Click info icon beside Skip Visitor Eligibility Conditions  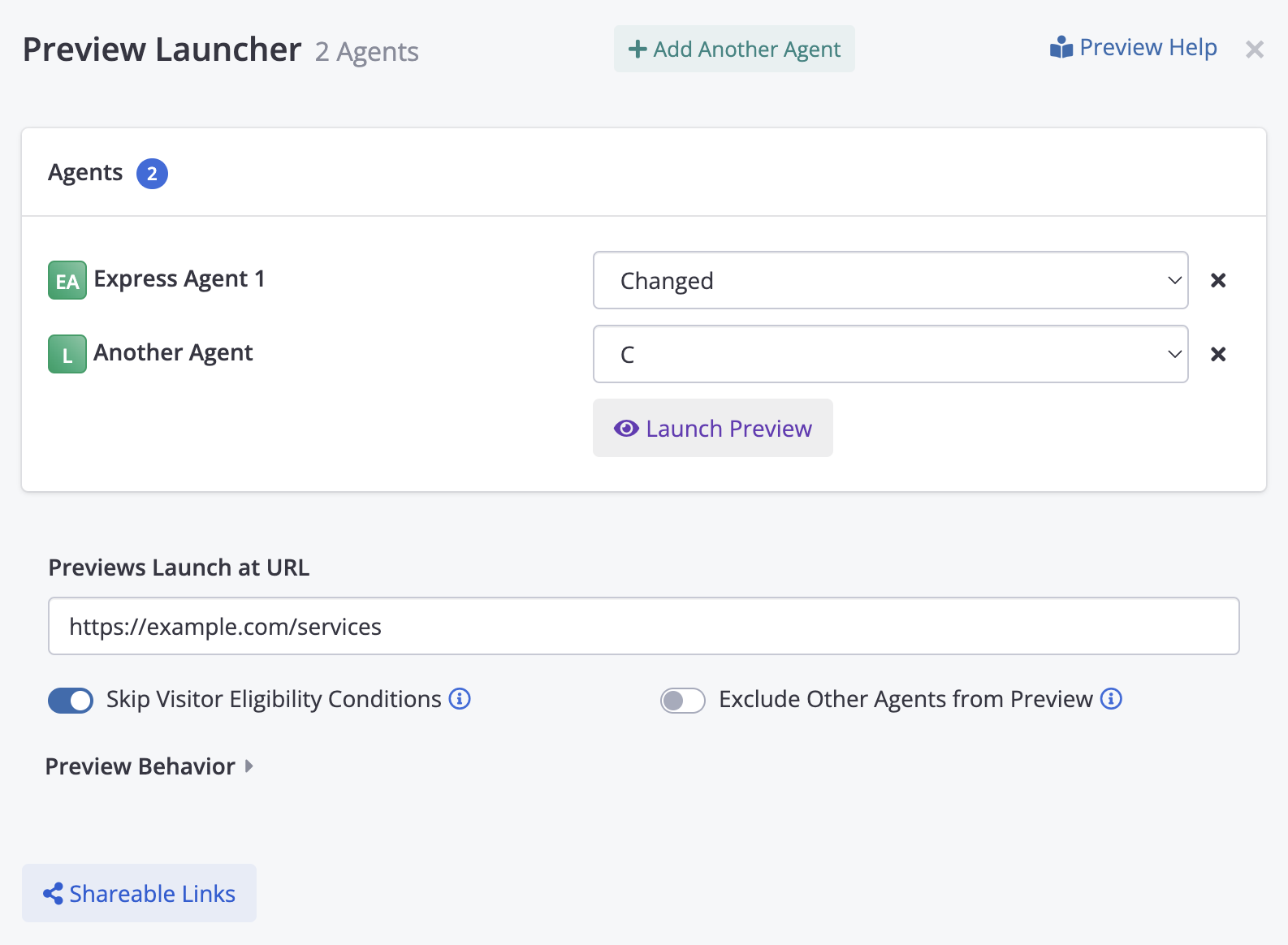point(460,699)
